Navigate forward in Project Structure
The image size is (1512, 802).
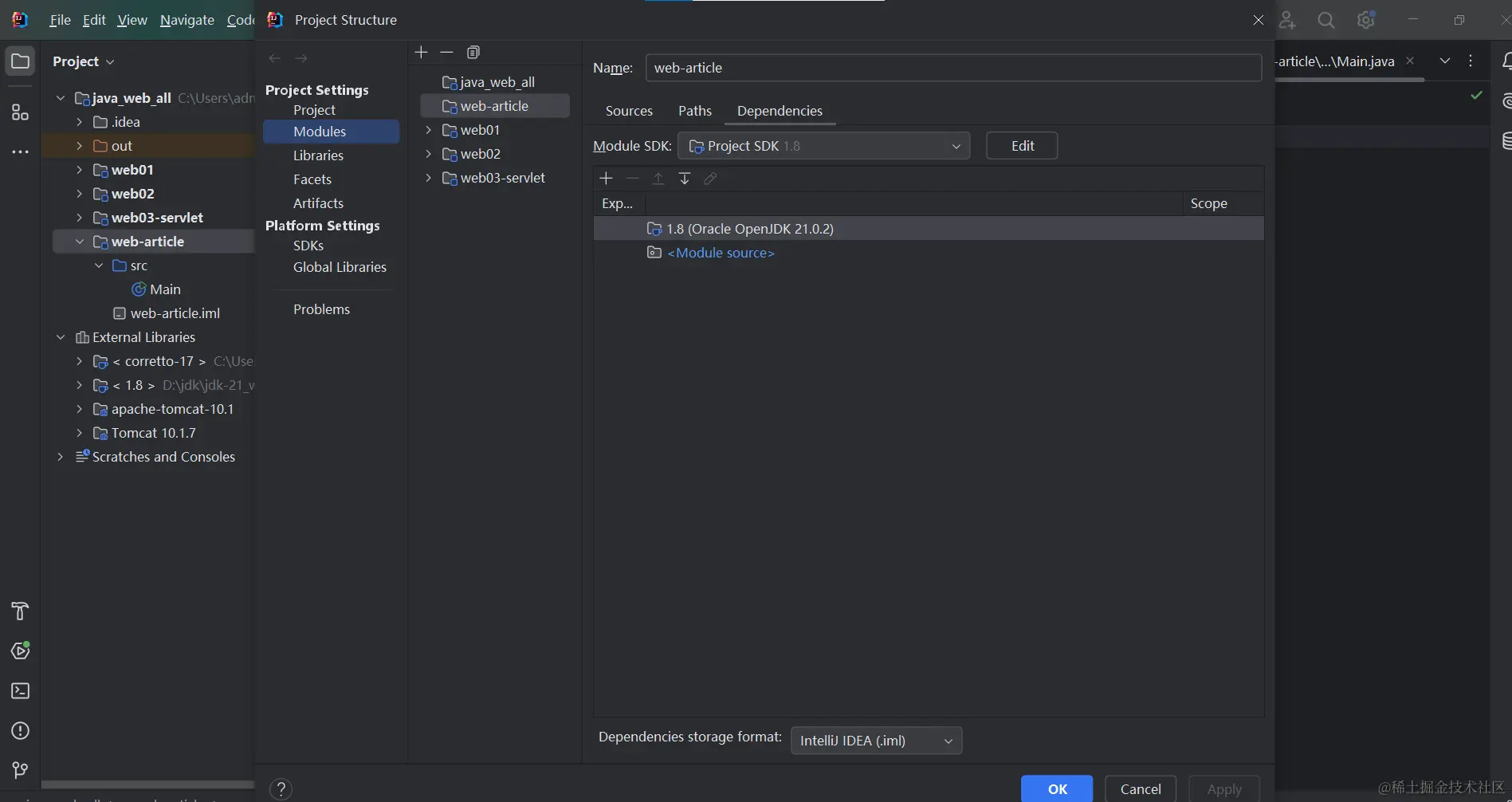[x=301, y=58]
